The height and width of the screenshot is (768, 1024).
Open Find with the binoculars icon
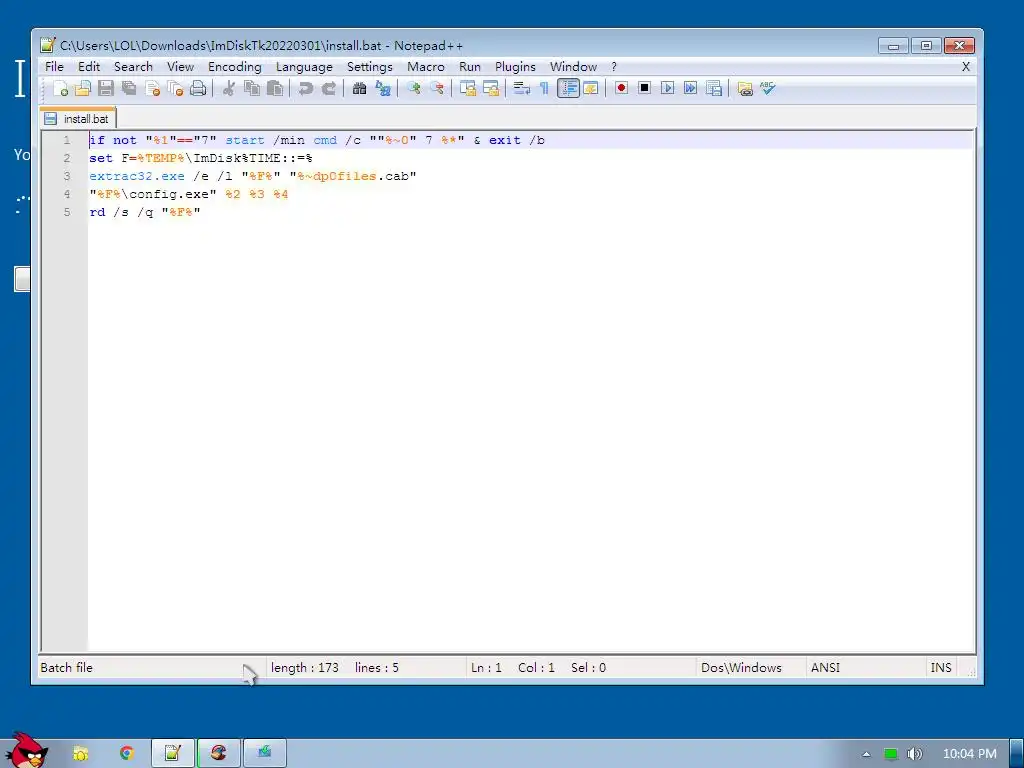[359, 88]
